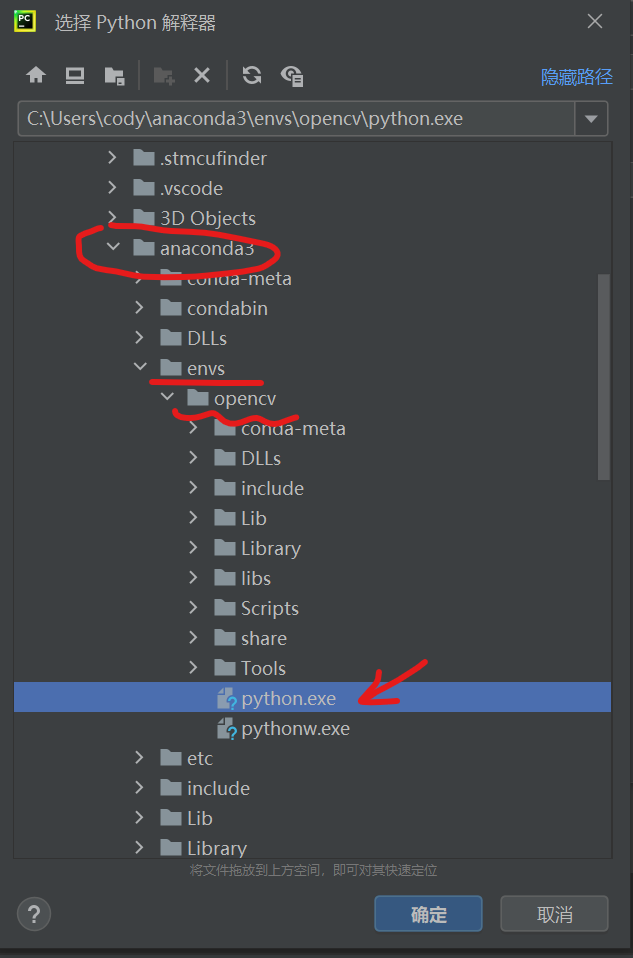
Task: Go to the home directory icon
Action: tap(36, 75)
